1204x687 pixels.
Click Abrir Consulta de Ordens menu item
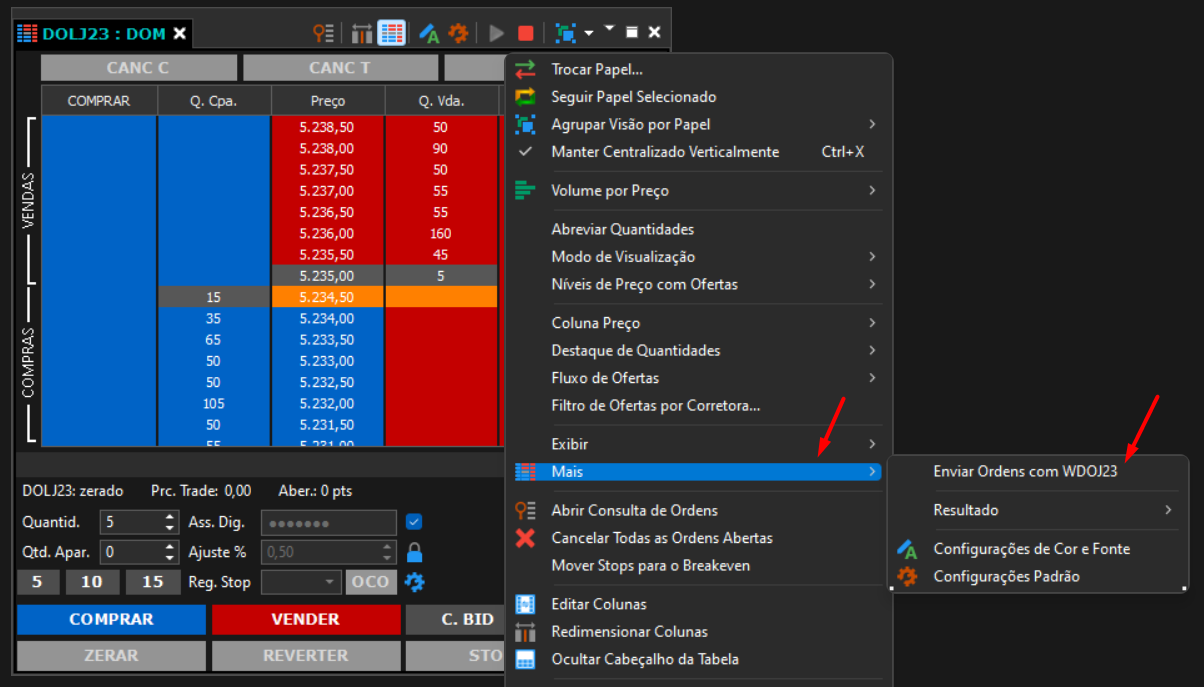click(696, 510)
